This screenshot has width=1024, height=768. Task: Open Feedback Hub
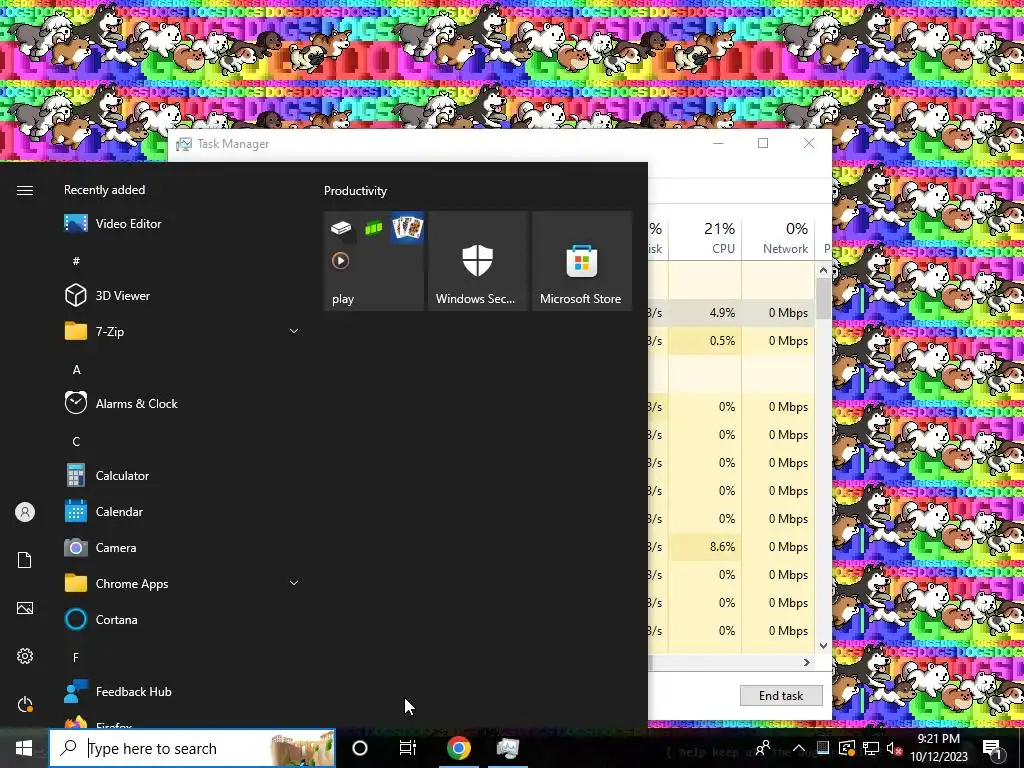point(180,691)
